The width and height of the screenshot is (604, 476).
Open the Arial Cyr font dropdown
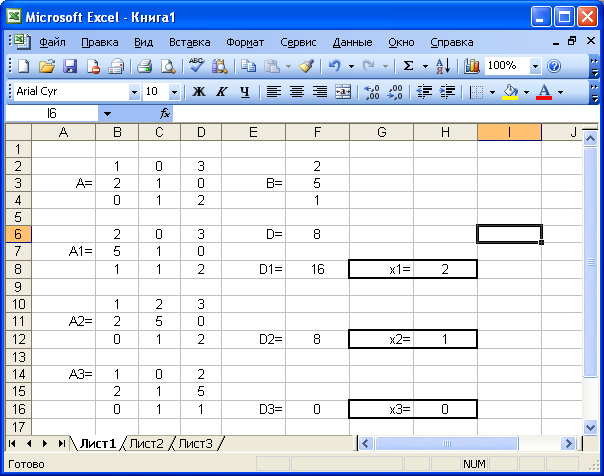coord(134,92)
